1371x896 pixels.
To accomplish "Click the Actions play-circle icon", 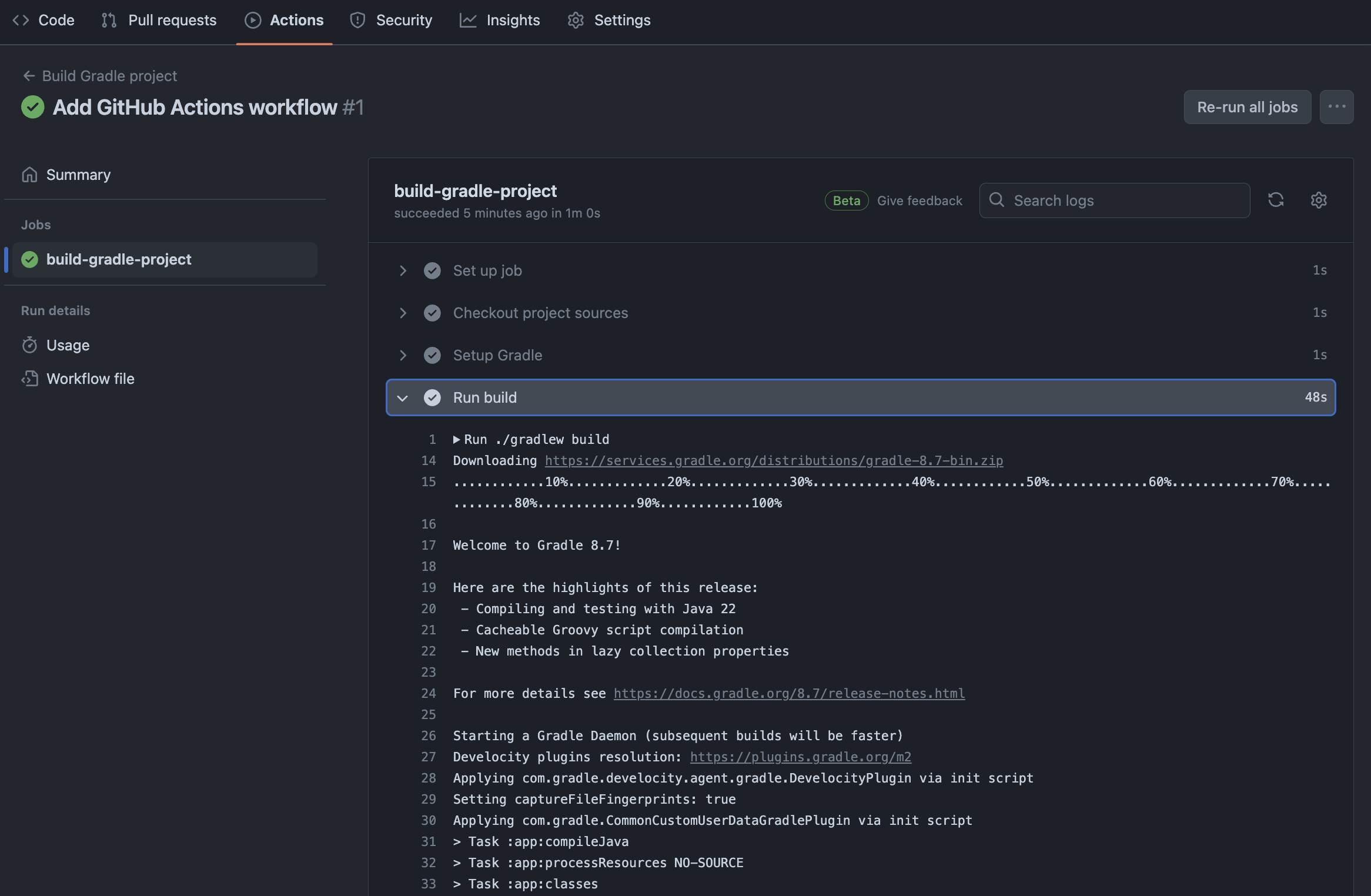I will coord(253,20).
